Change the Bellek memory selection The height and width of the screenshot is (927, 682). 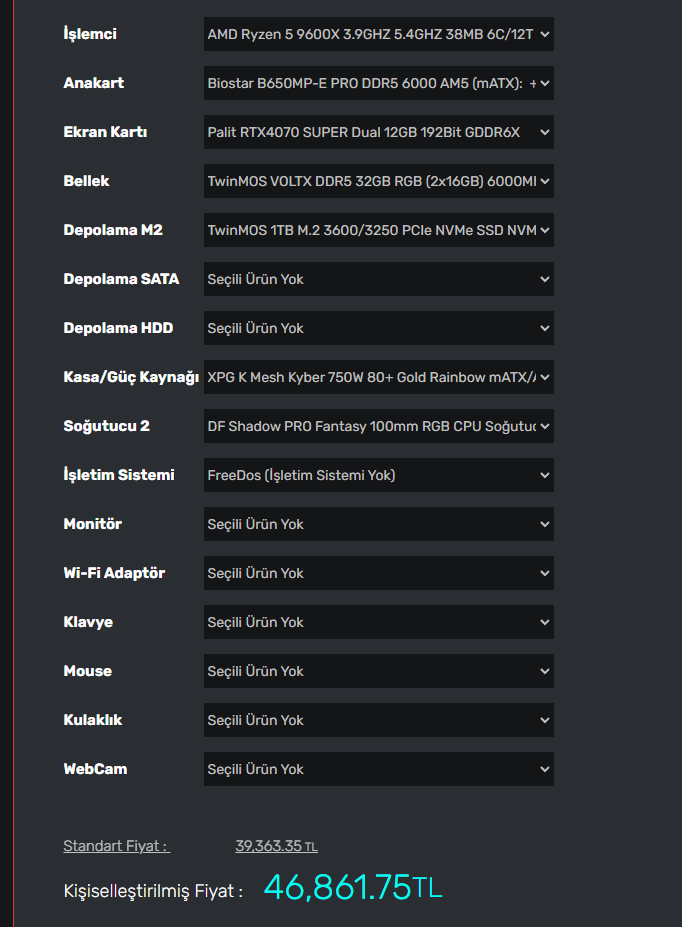coord(378,181)
